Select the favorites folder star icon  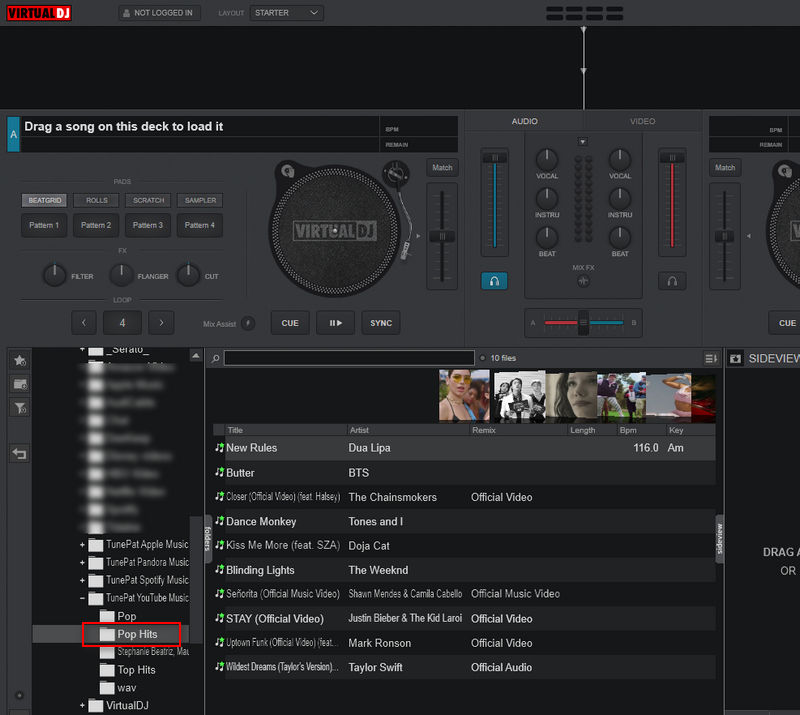(x=19, y=361)
